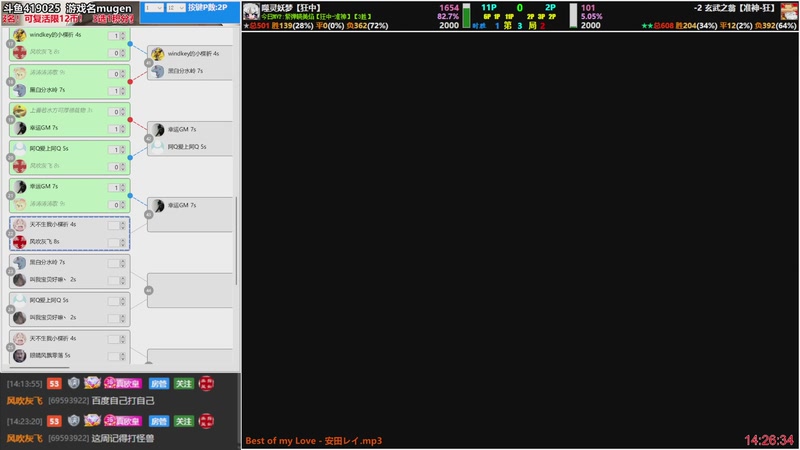The width and height of the screenshot is (800, 450).
Task: Click the chat message 这周记得打怪兽
Action: pos(123,438)
